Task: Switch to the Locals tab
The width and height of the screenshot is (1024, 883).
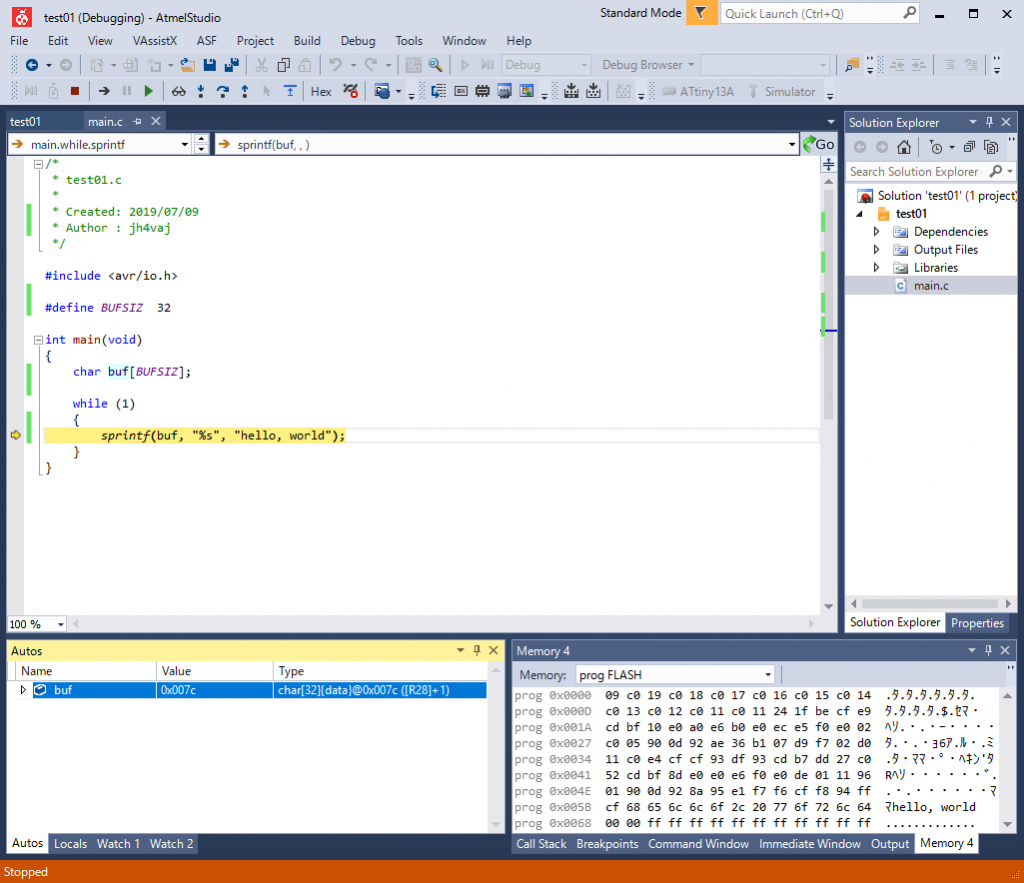Action: point(70,844)
